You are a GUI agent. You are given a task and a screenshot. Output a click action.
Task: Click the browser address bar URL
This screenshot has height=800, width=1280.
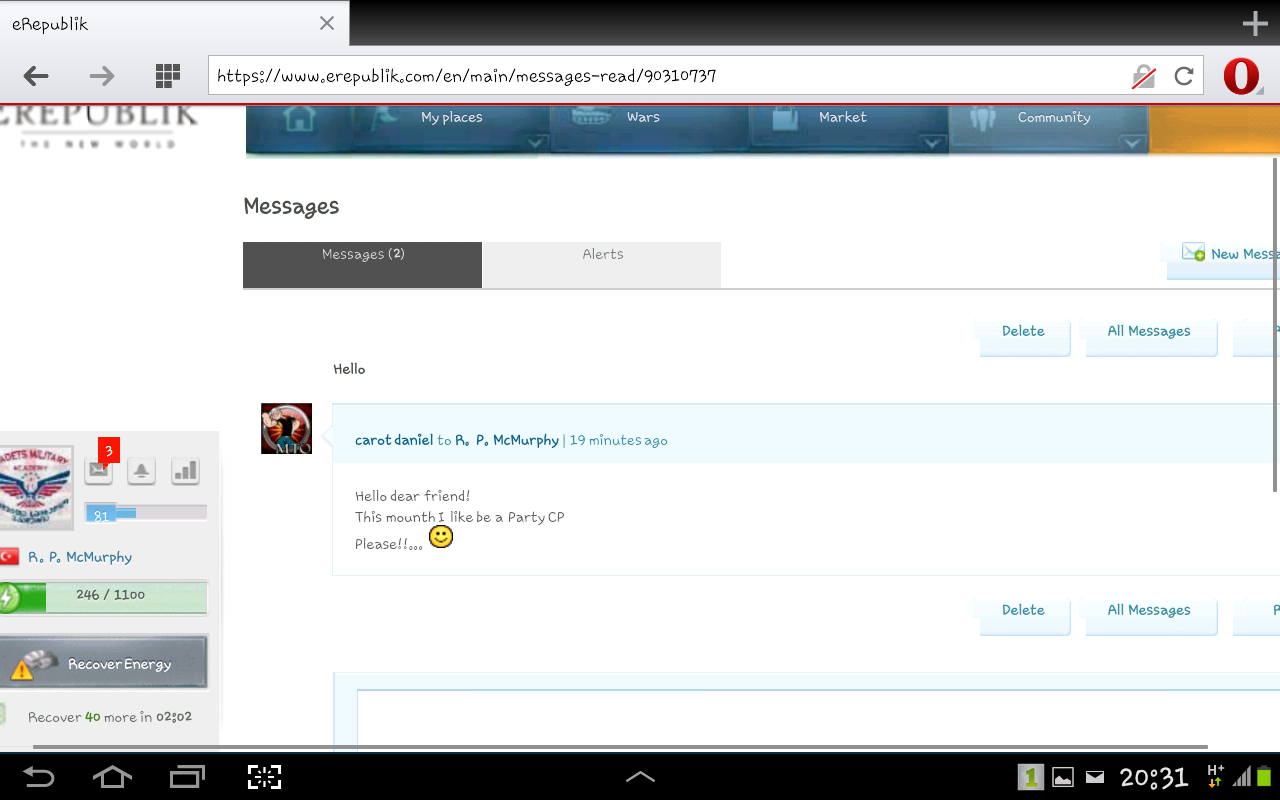(x=665, y=76)
